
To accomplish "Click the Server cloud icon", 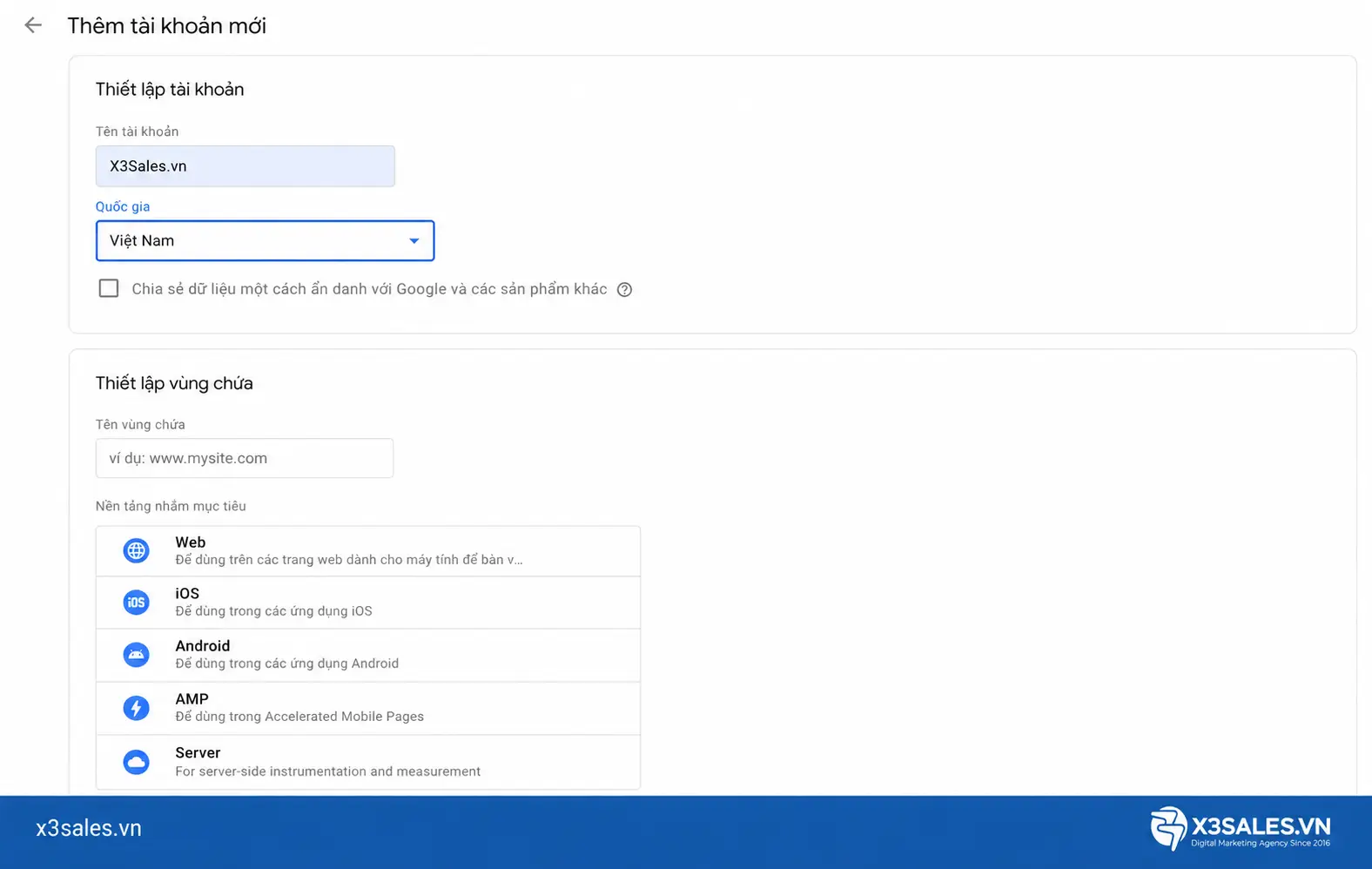I will [136, 762].
